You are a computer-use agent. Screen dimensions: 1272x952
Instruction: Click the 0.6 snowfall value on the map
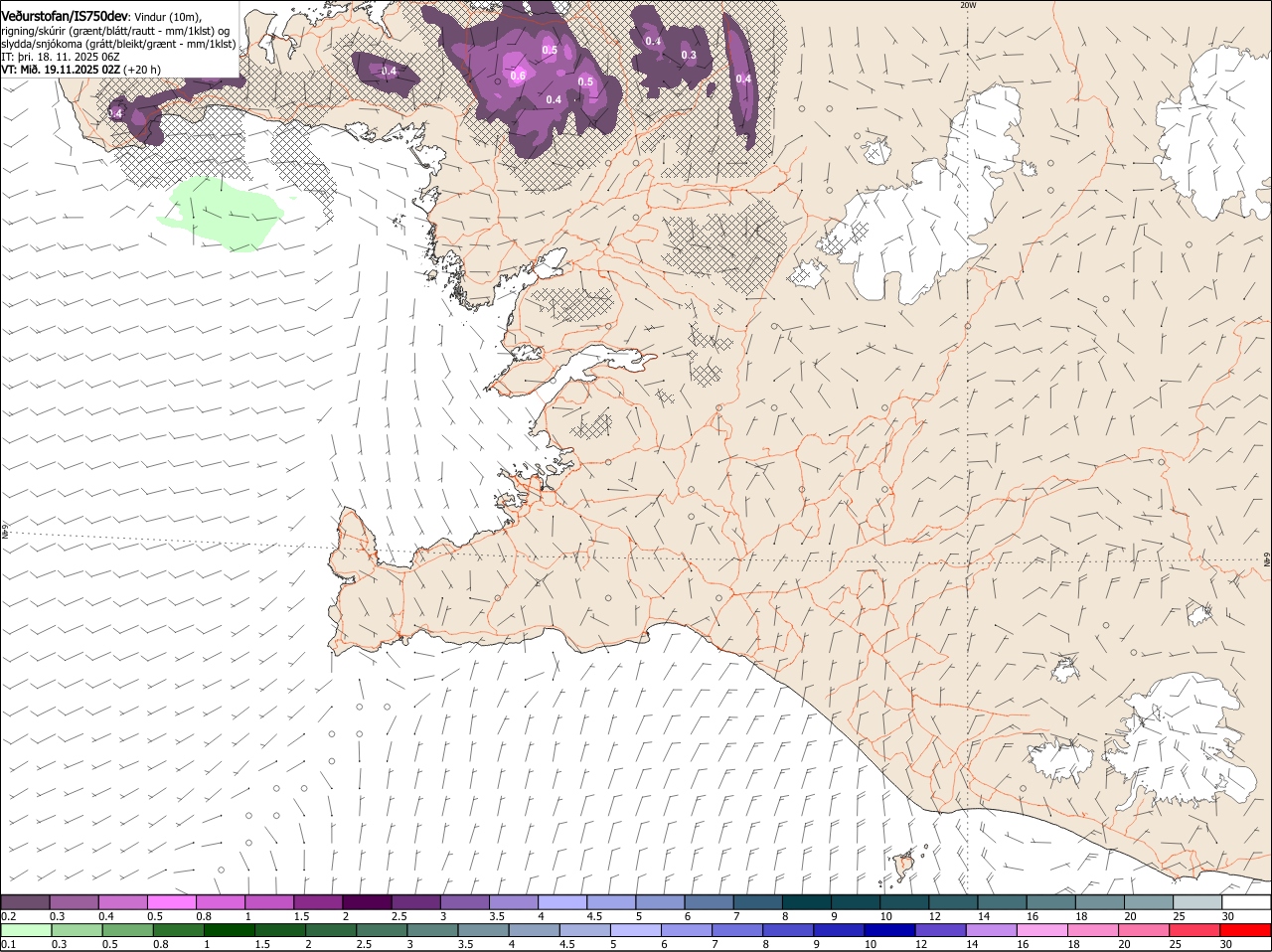coord(518,76)
